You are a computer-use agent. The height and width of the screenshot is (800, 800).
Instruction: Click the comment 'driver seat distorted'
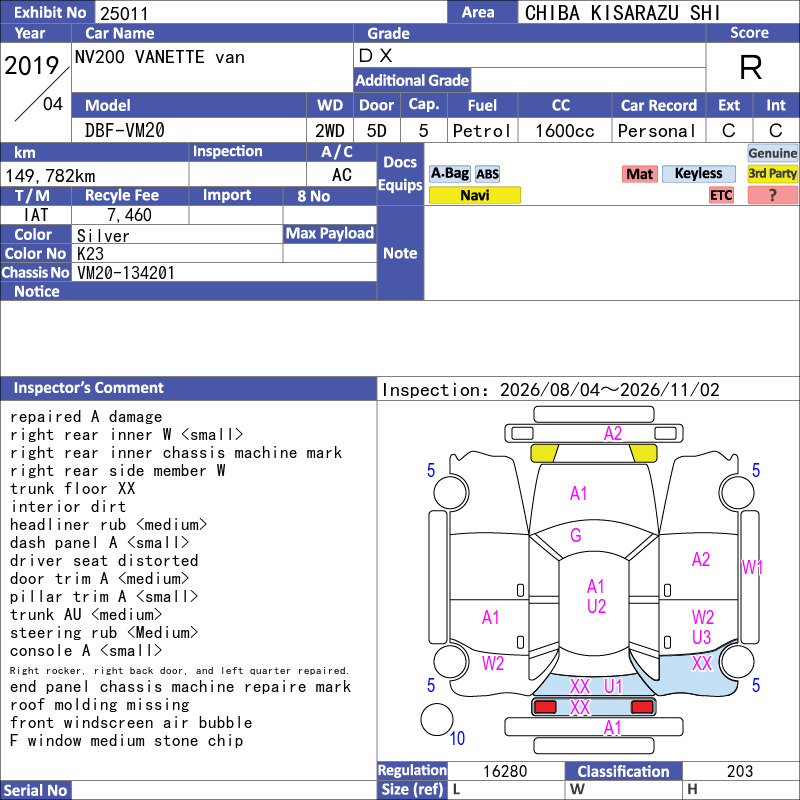[x=104, y=561]
